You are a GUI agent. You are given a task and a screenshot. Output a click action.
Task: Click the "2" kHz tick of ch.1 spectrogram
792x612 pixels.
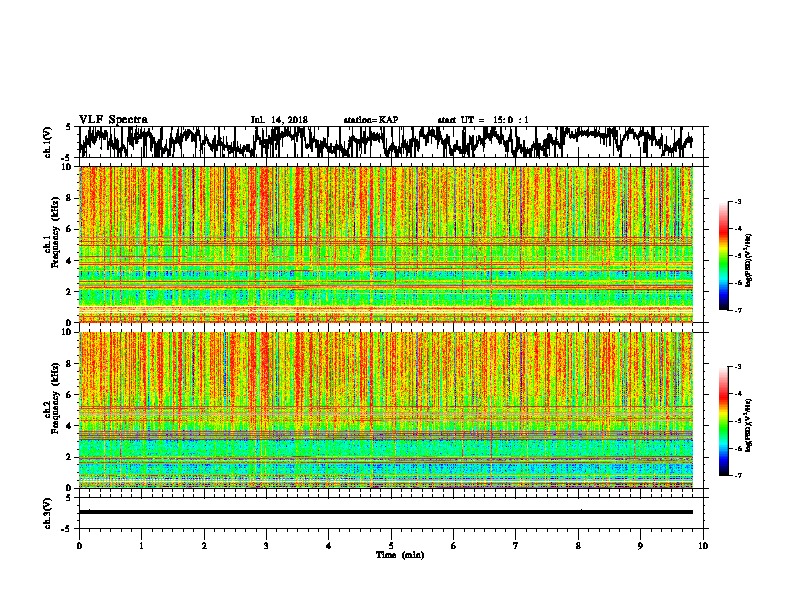[71, 291]
